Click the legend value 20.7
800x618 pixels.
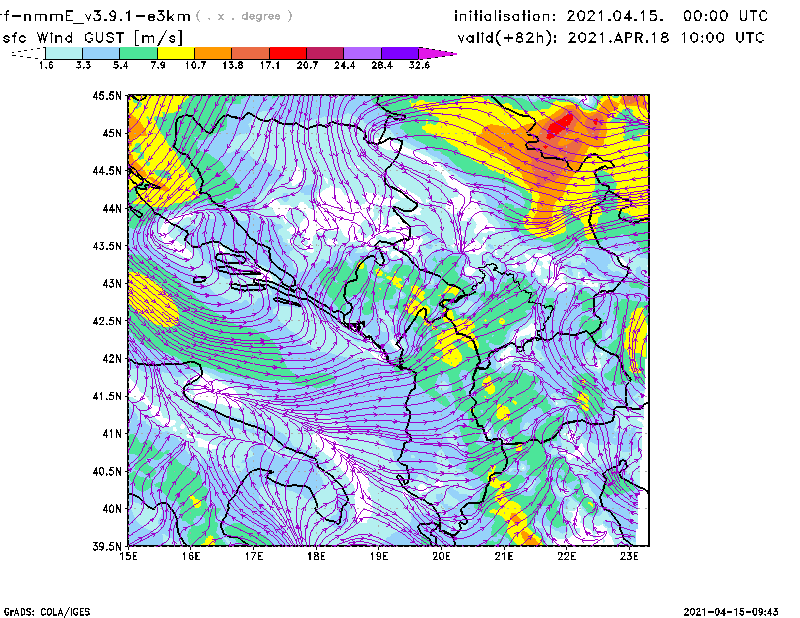coord(307,65)
